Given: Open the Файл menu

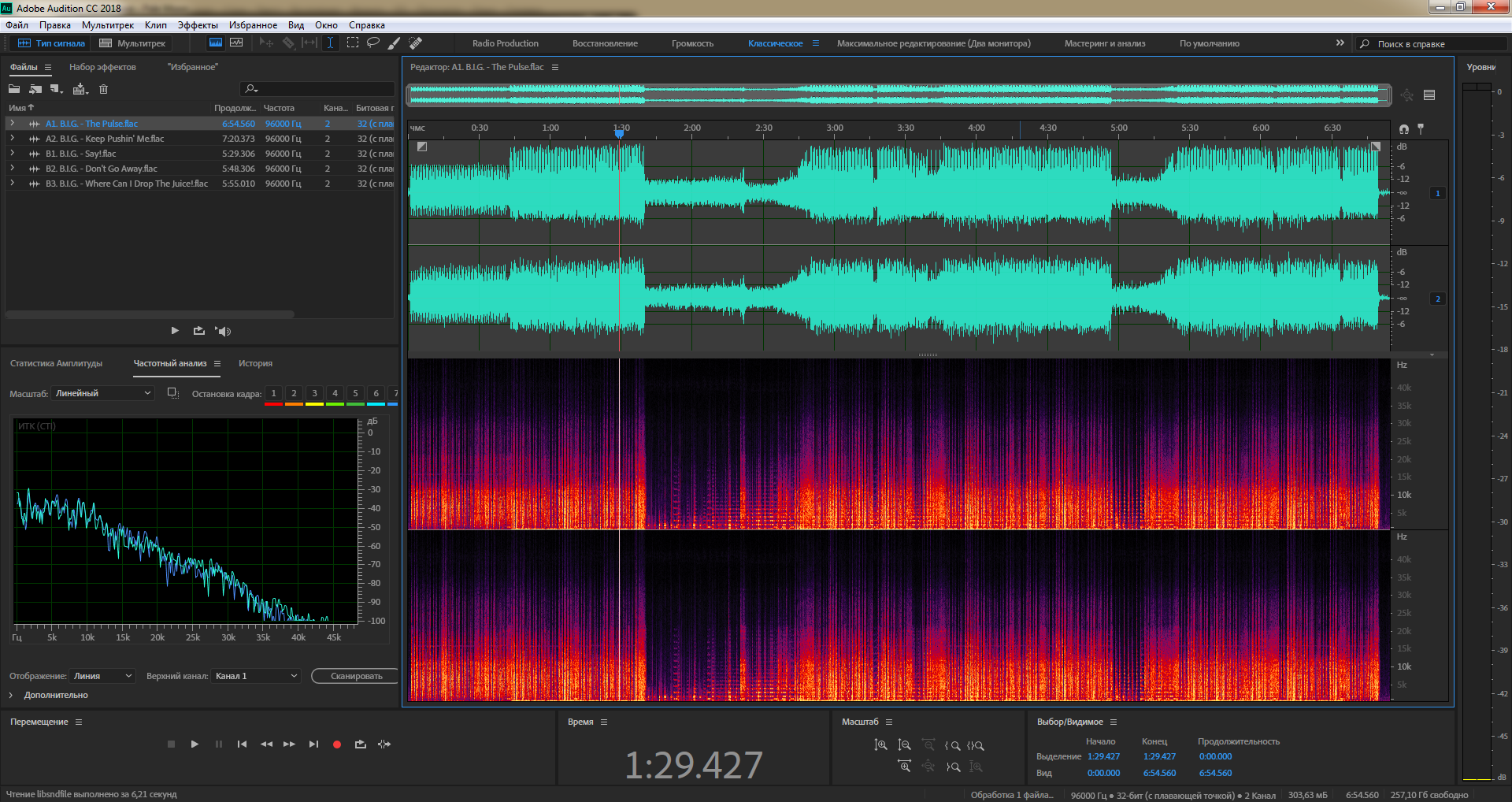Looking at the screenshot, I should click(17, 25).
